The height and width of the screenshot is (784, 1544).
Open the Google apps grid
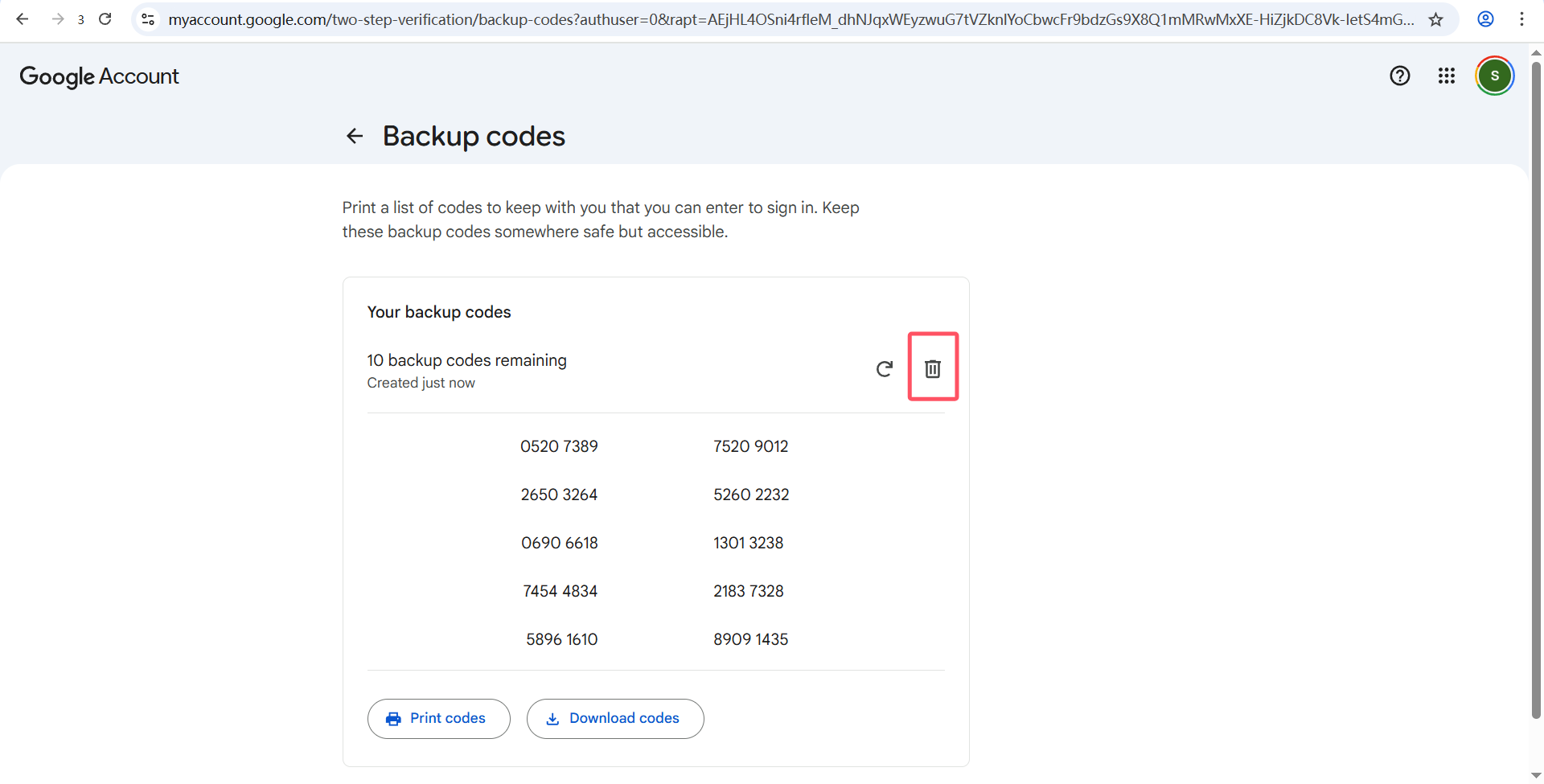(1446, 76)
